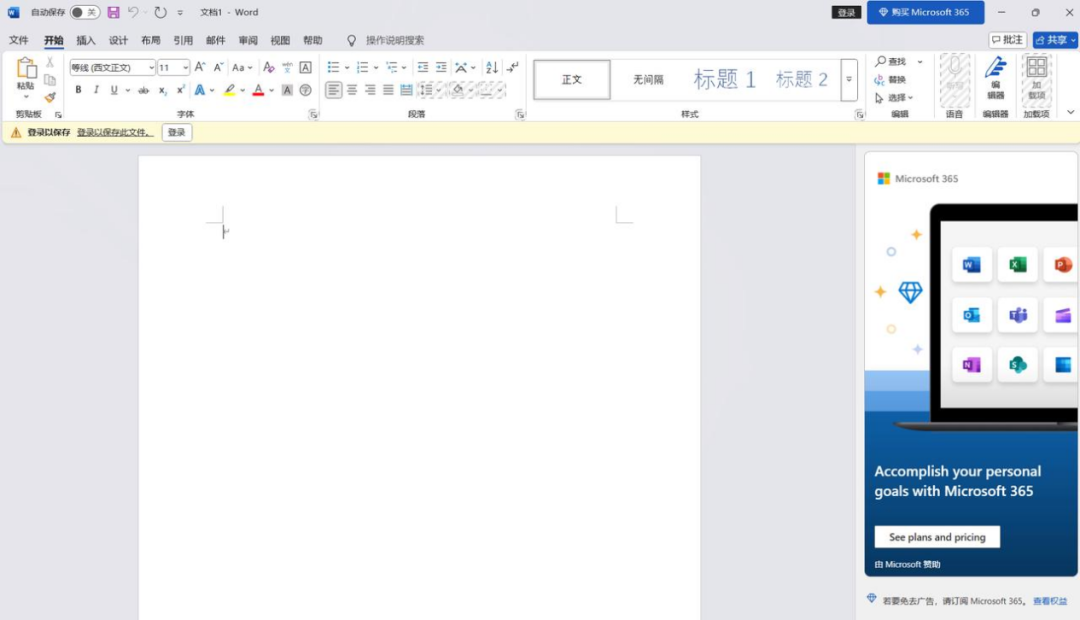Apply subscript formatting

[x=163, y=90]
